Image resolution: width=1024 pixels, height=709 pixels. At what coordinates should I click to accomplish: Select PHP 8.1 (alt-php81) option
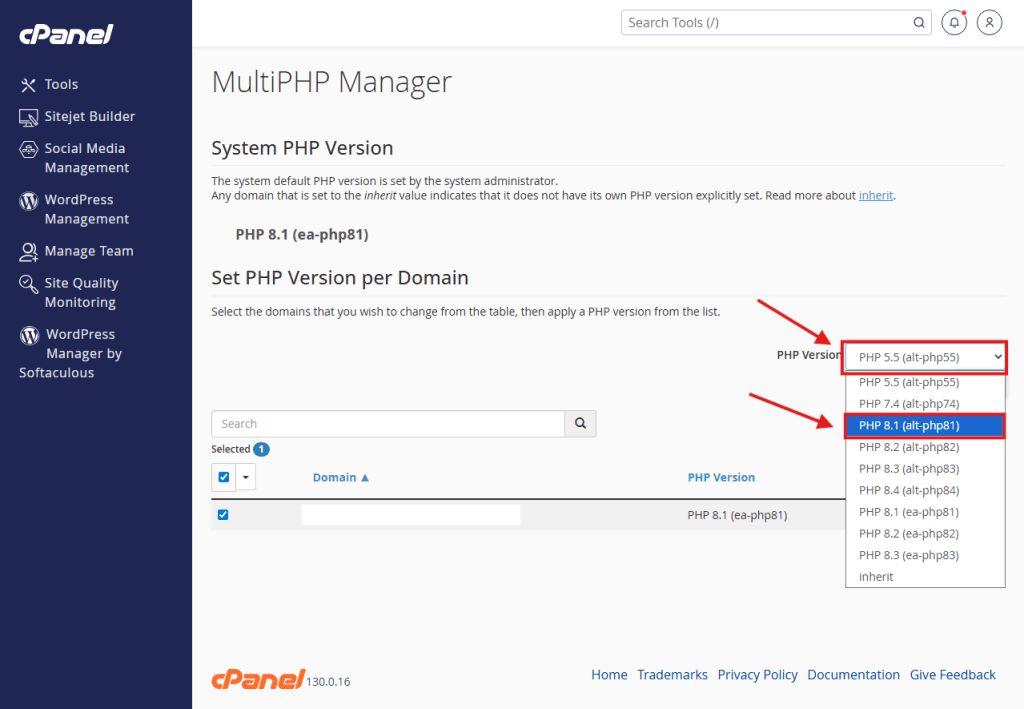pos(924,426)
